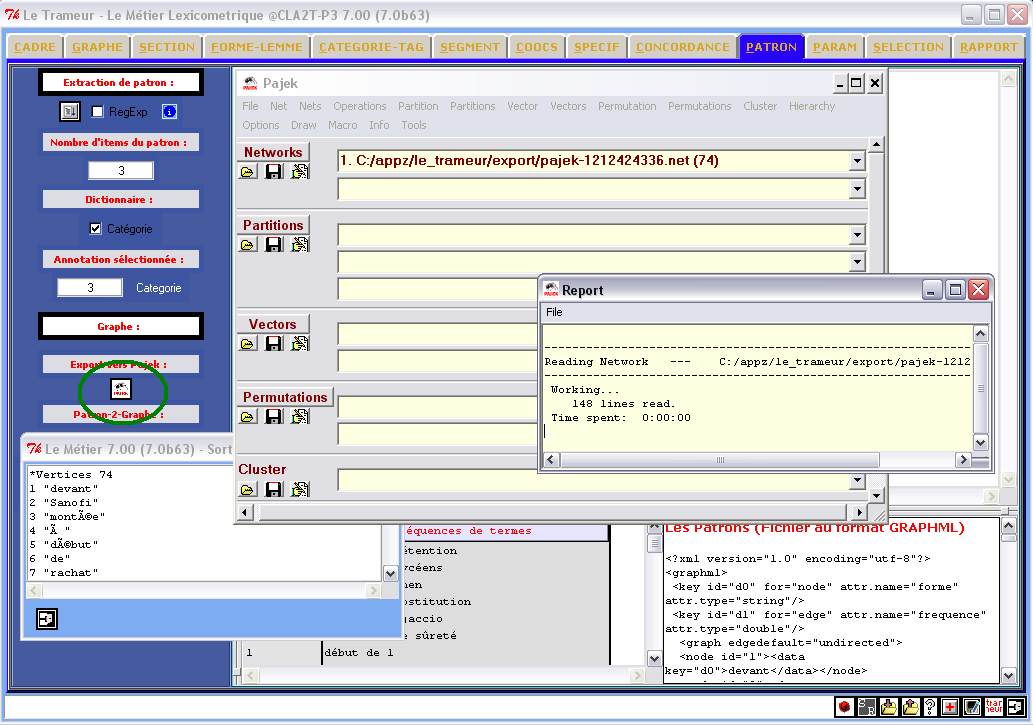
Task: Open the Draw menu in Pajek
Action: [304, 125]
